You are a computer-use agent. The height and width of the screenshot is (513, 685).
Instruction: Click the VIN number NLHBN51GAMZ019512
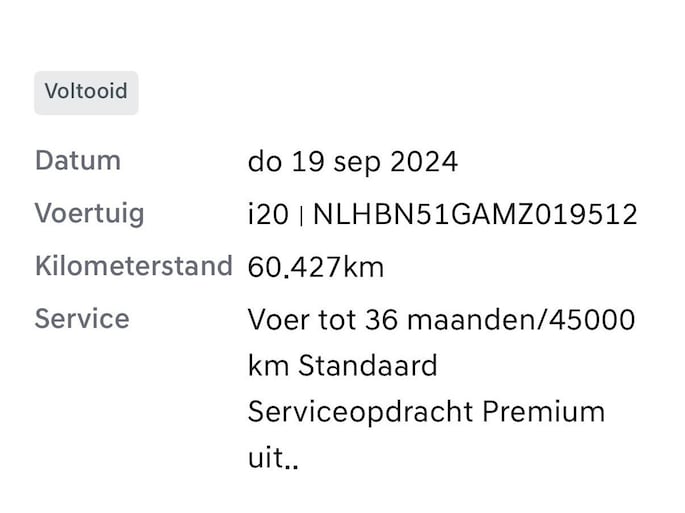(x=476, y=215)
